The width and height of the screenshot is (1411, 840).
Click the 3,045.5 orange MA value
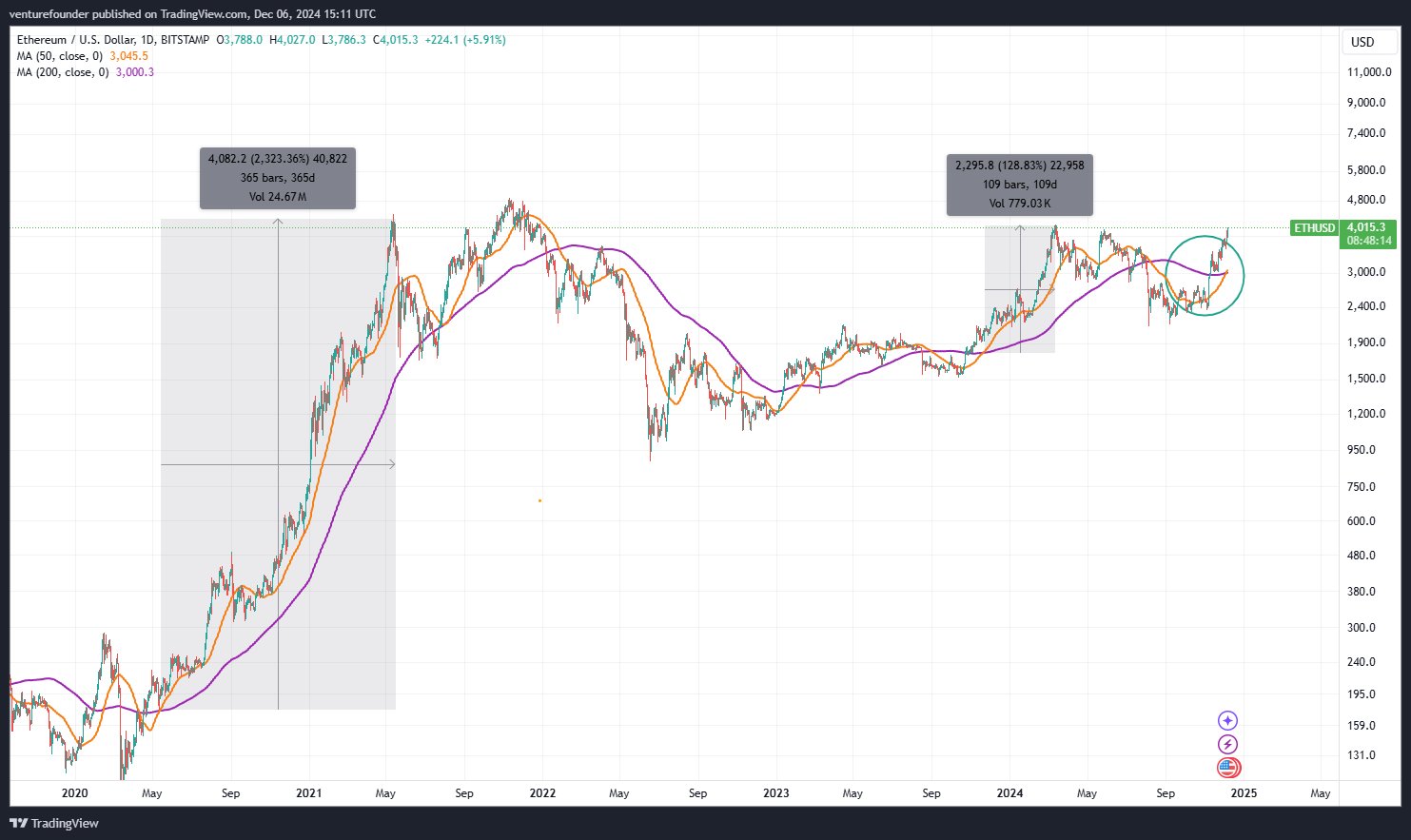pos(128,56)
